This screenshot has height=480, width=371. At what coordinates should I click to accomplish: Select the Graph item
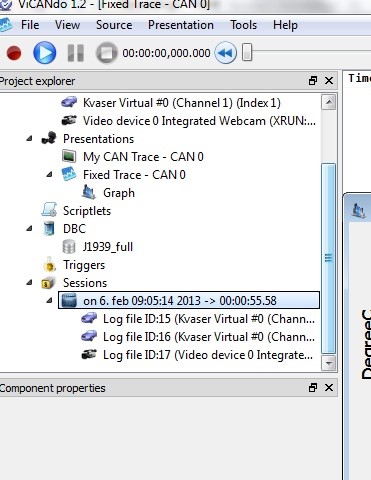coord(119,193)
